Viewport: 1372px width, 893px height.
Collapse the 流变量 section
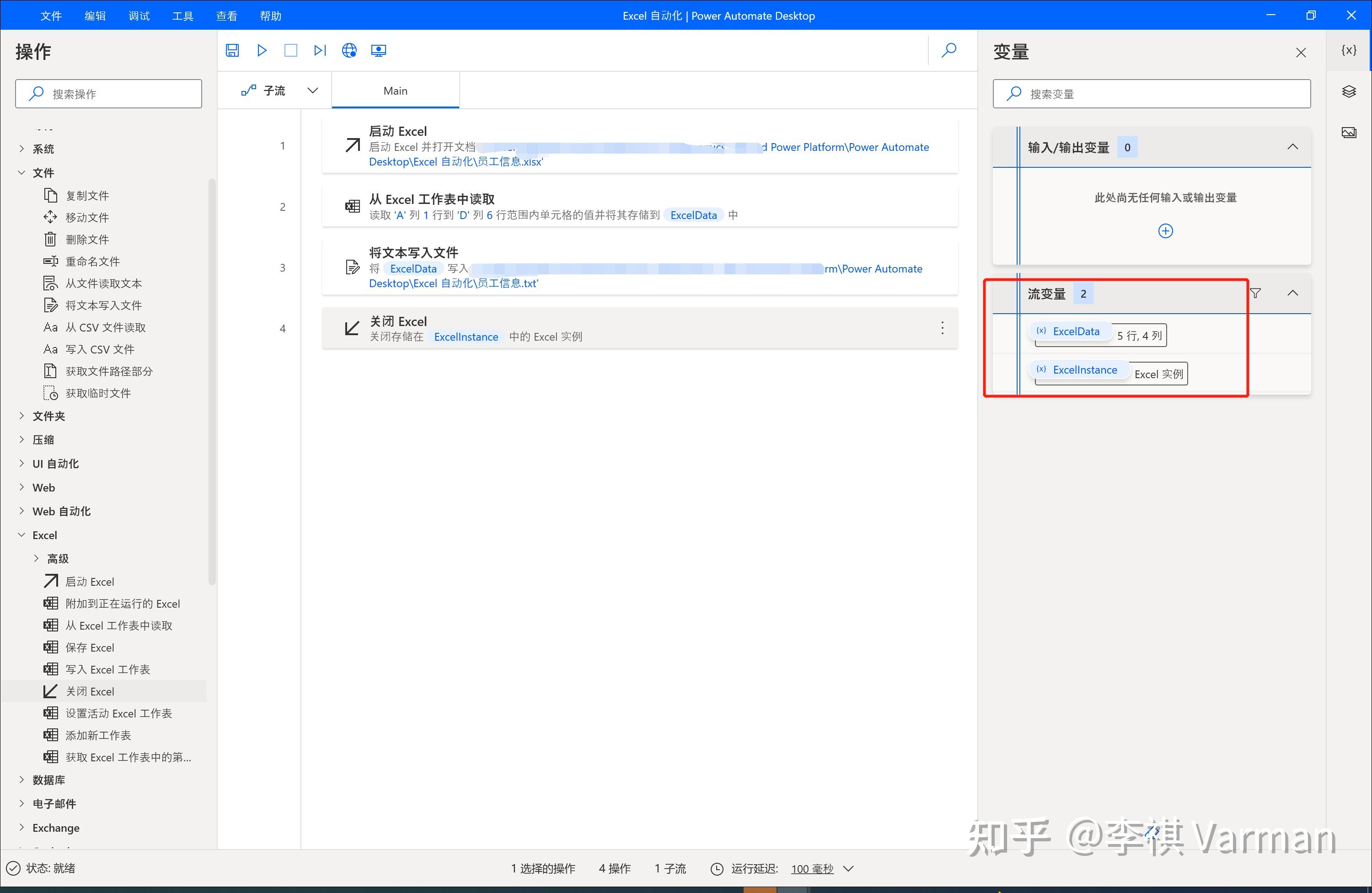[x=1294, y=293]
